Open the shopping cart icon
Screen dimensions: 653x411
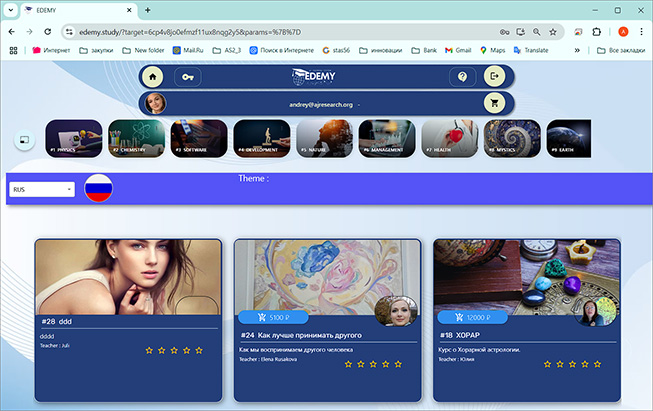click(x=494, y=103)
